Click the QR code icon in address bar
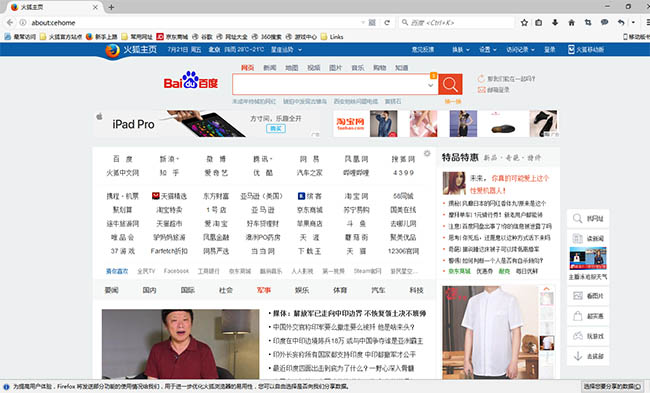Viewport: 650px width, 393px height. click(x=372, y=22)
